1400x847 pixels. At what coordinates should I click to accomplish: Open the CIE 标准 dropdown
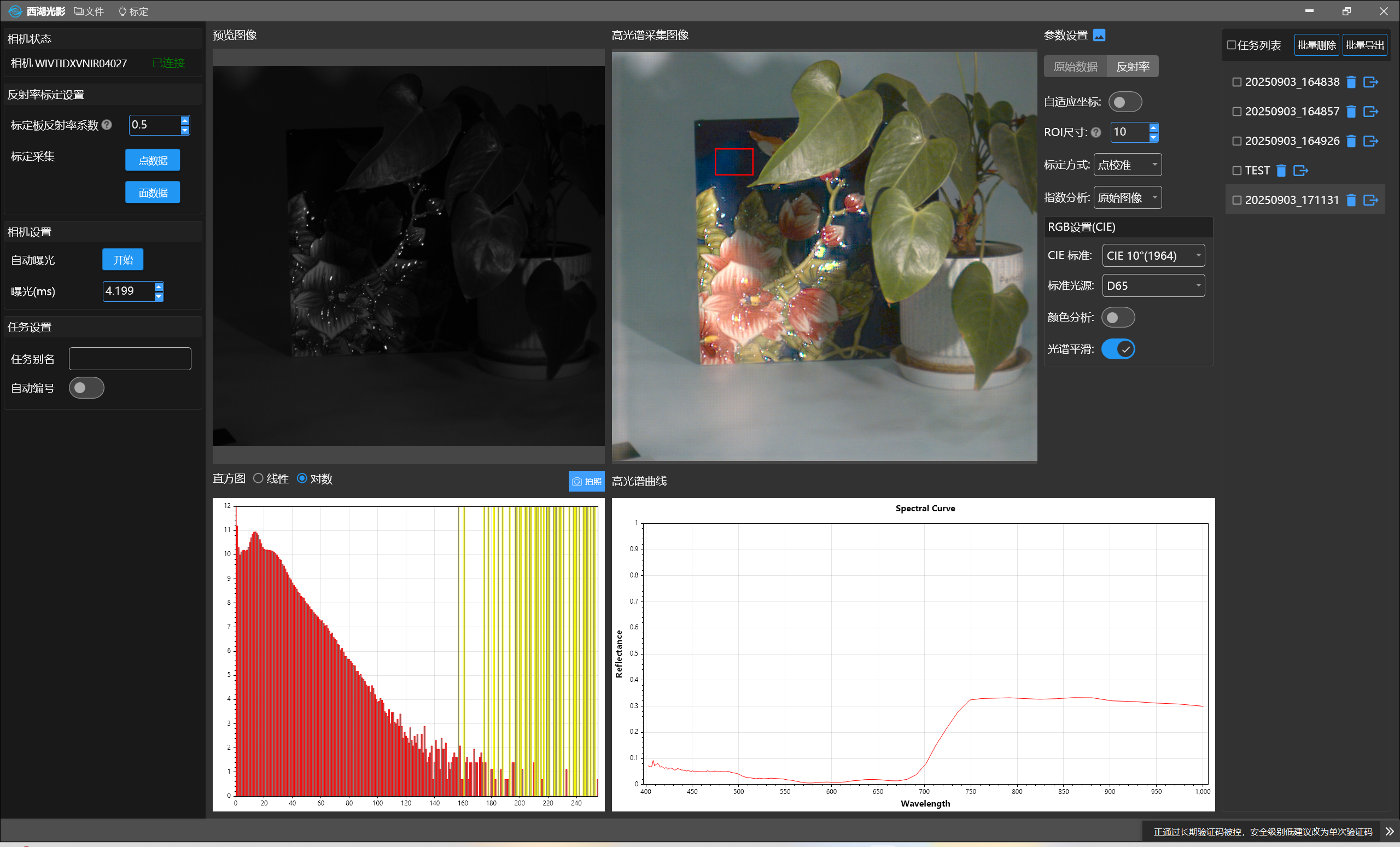pyautogui.click(x=1153, y=256)
